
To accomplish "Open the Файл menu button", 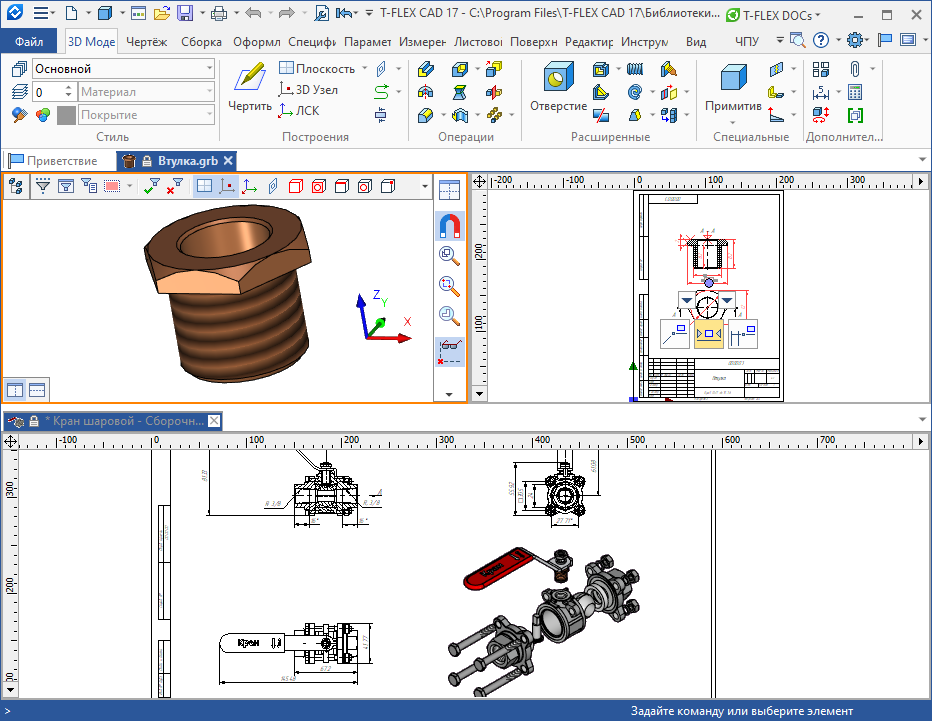I will point(29,42).
